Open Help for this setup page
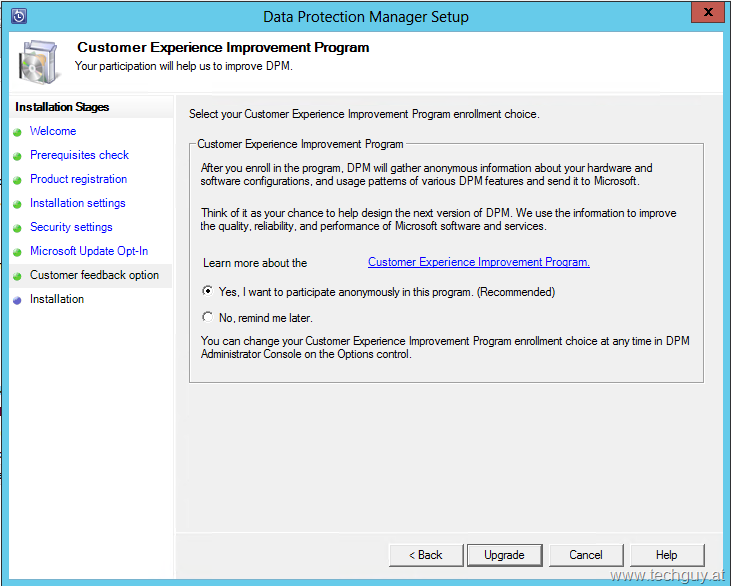The width and height of the screenshot is (731, 586). [x=667, y=555]
